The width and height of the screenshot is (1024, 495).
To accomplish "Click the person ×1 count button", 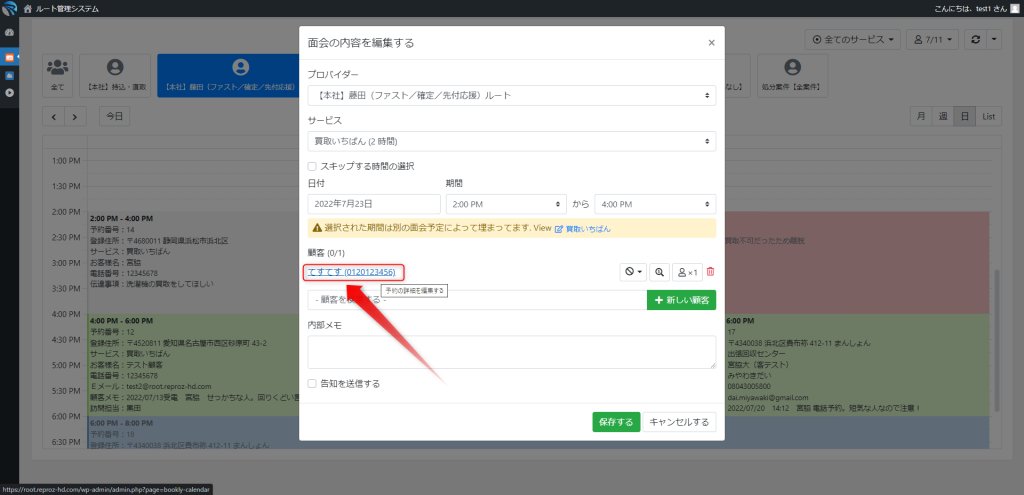I will point(687,272).
